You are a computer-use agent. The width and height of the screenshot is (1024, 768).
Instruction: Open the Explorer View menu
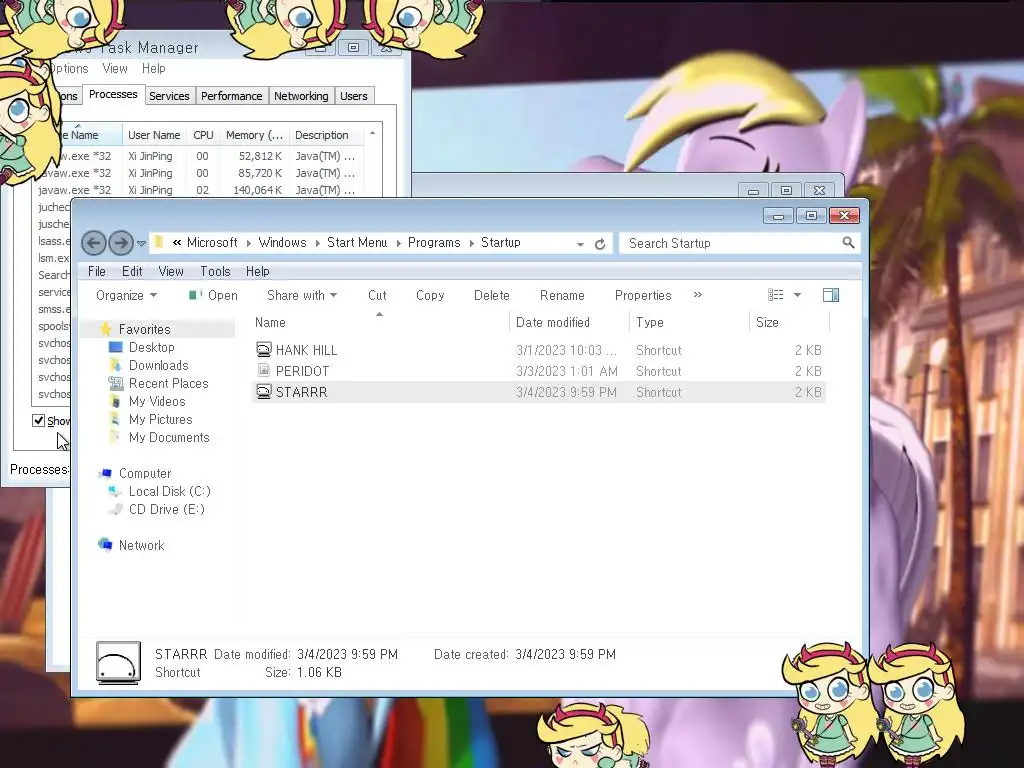[170, 271]
